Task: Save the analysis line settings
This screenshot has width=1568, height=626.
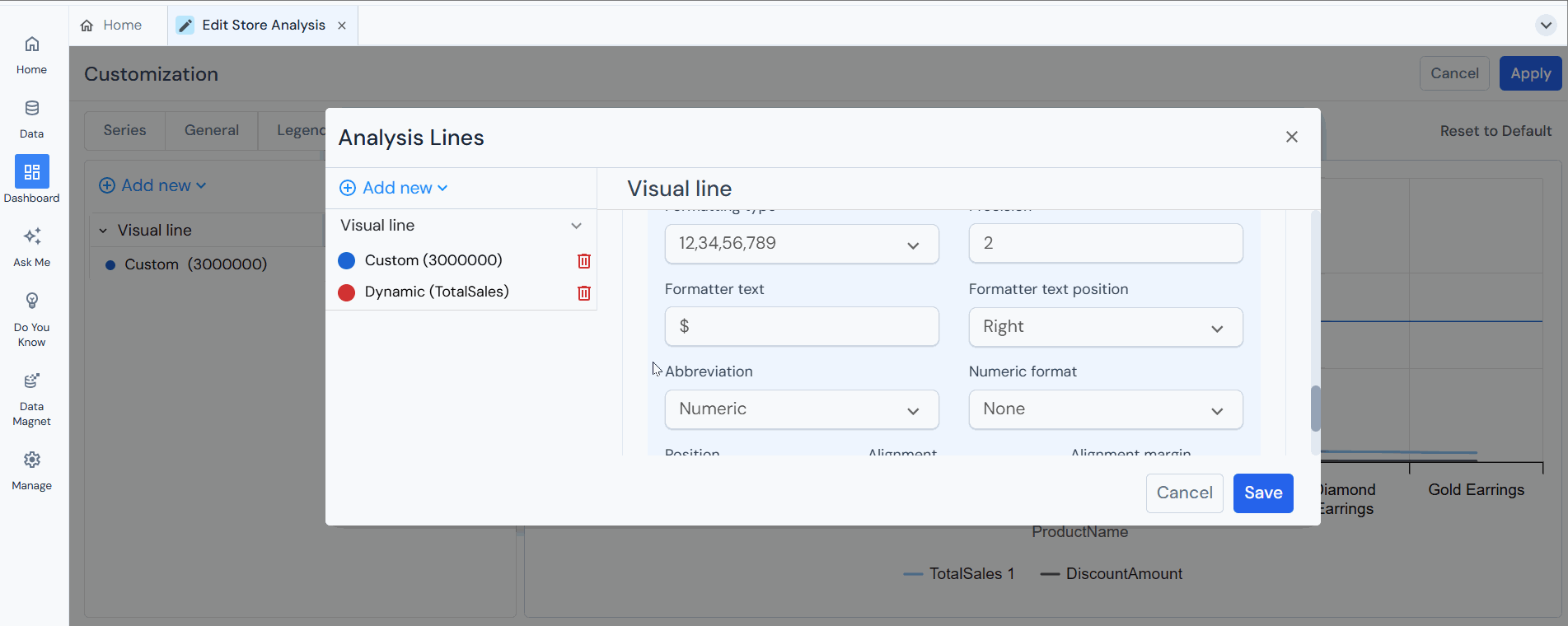Action: 1262,493
